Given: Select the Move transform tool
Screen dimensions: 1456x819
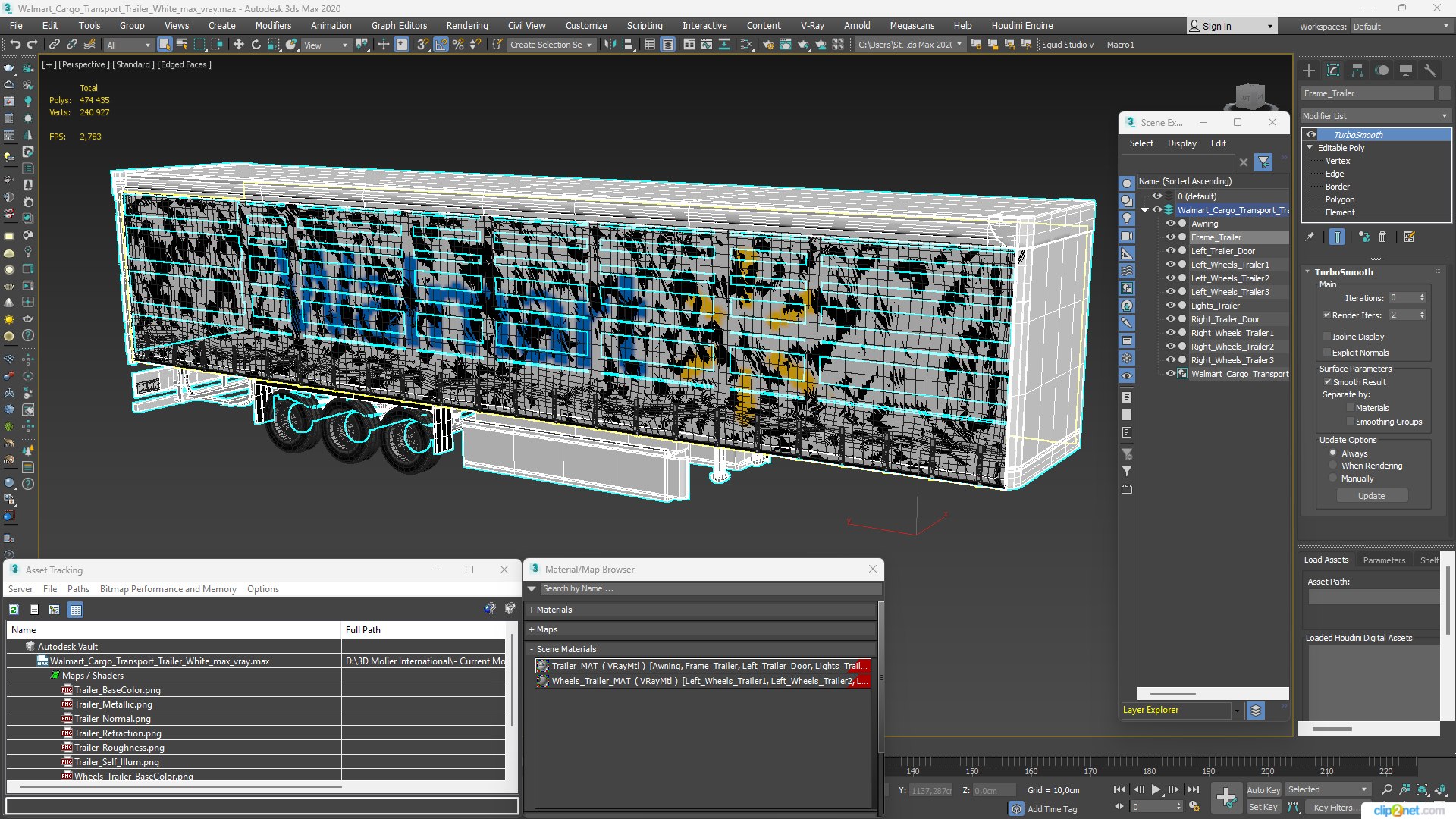Looking at the screenshot, I should tap(238, 45).
